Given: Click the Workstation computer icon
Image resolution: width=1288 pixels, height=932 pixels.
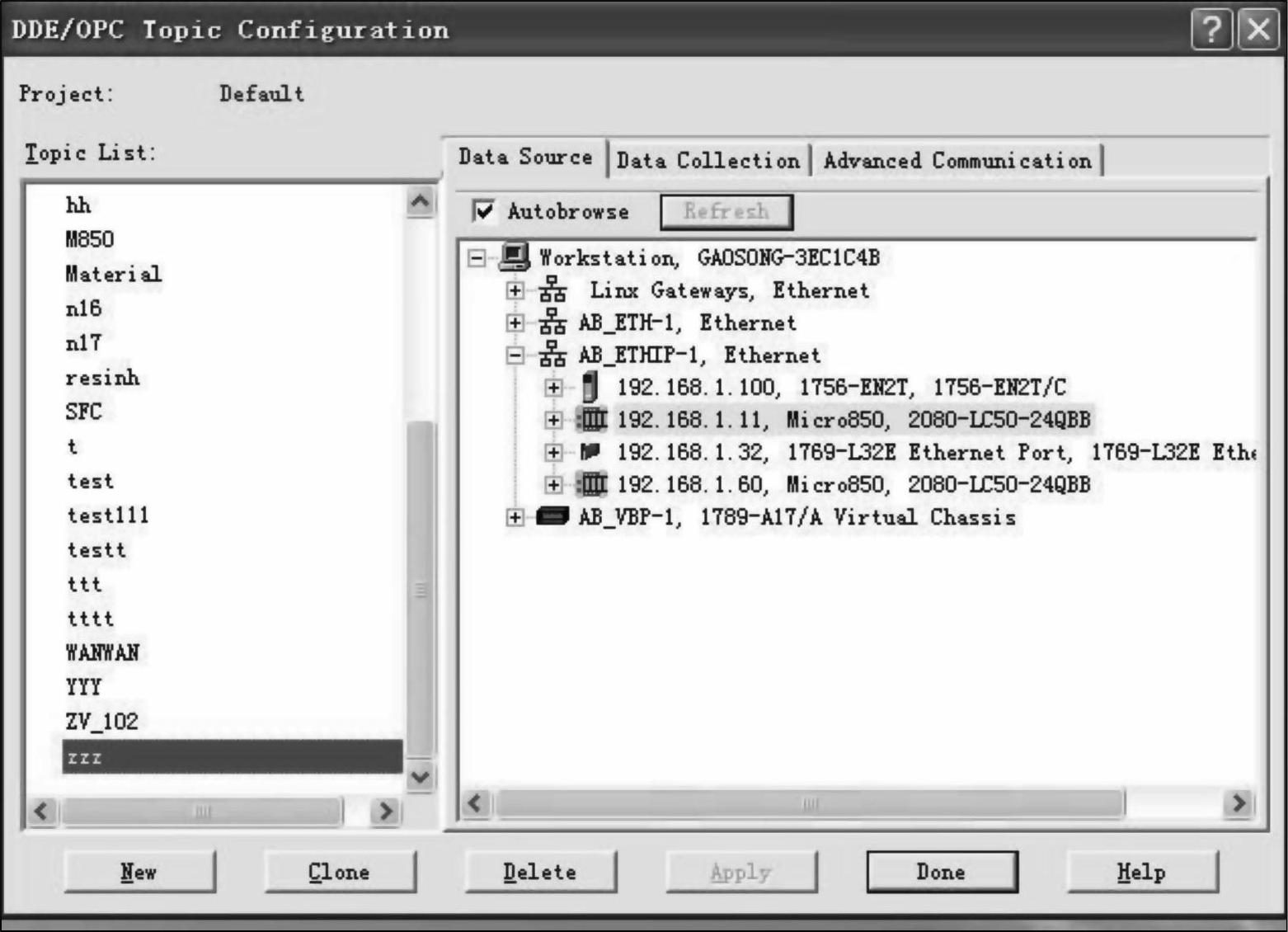Looking at the screenshot, I should click(515, 257).
